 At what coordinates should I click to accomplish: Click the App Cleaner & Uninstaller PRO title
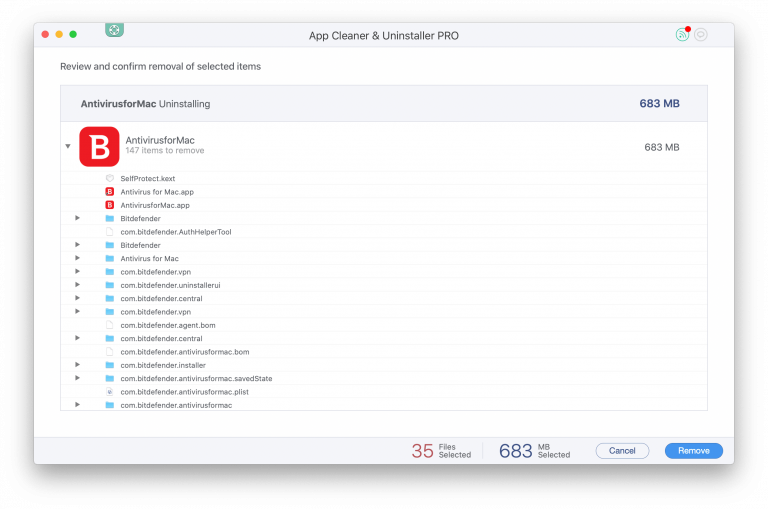(384, 36)
